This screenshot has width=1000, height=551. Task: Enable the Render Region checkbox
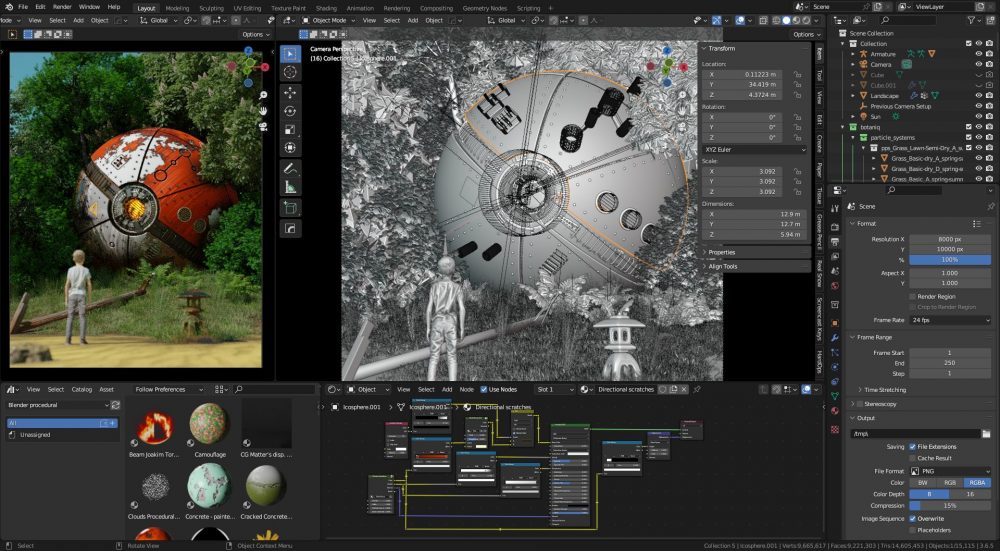[913, 297]
